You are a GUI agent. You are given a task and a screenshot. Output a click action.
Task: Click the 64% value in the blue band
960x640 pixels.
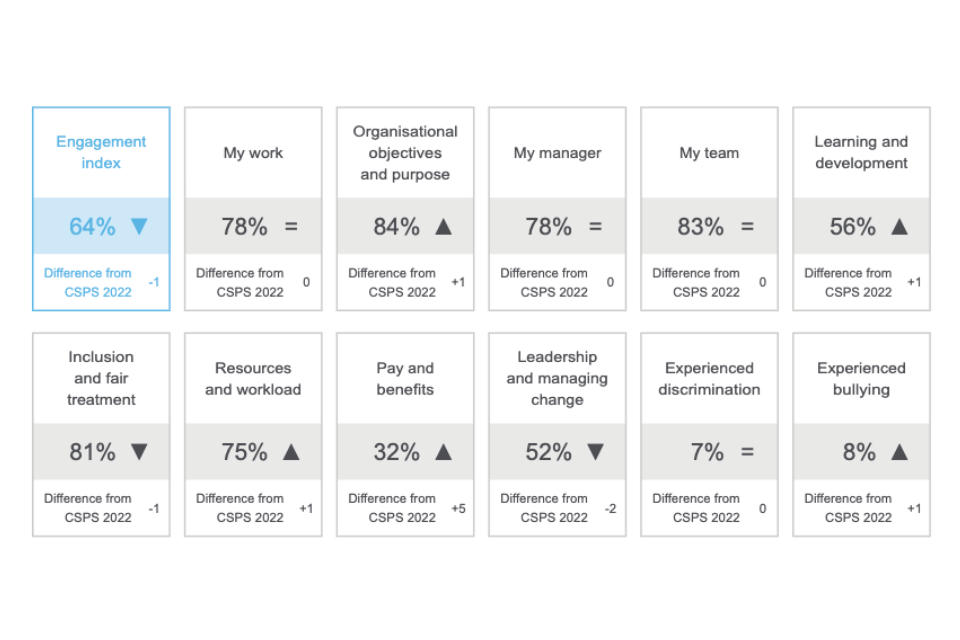(x=92, y=227)
